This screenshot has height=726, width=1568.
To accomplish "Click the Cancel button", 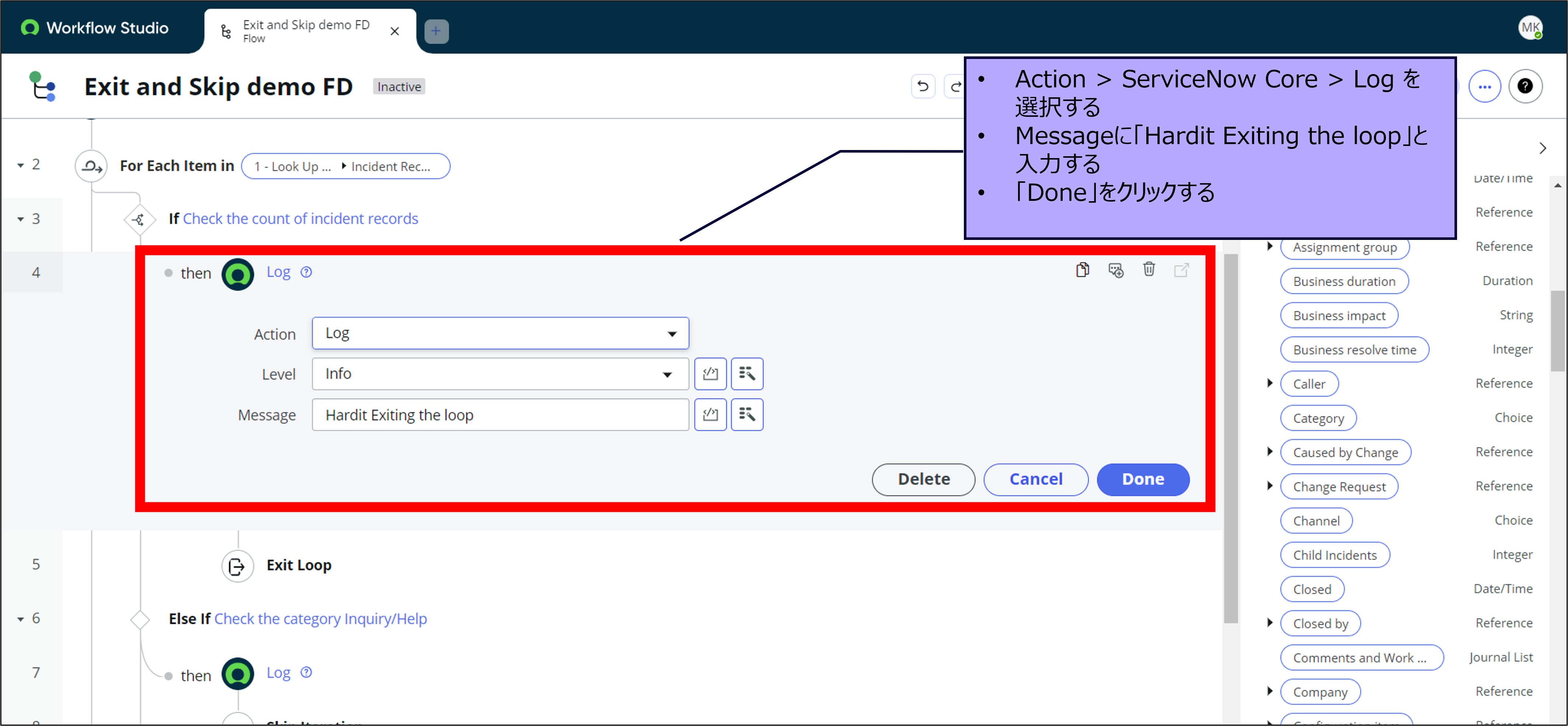I will (x=1035, y=479).
